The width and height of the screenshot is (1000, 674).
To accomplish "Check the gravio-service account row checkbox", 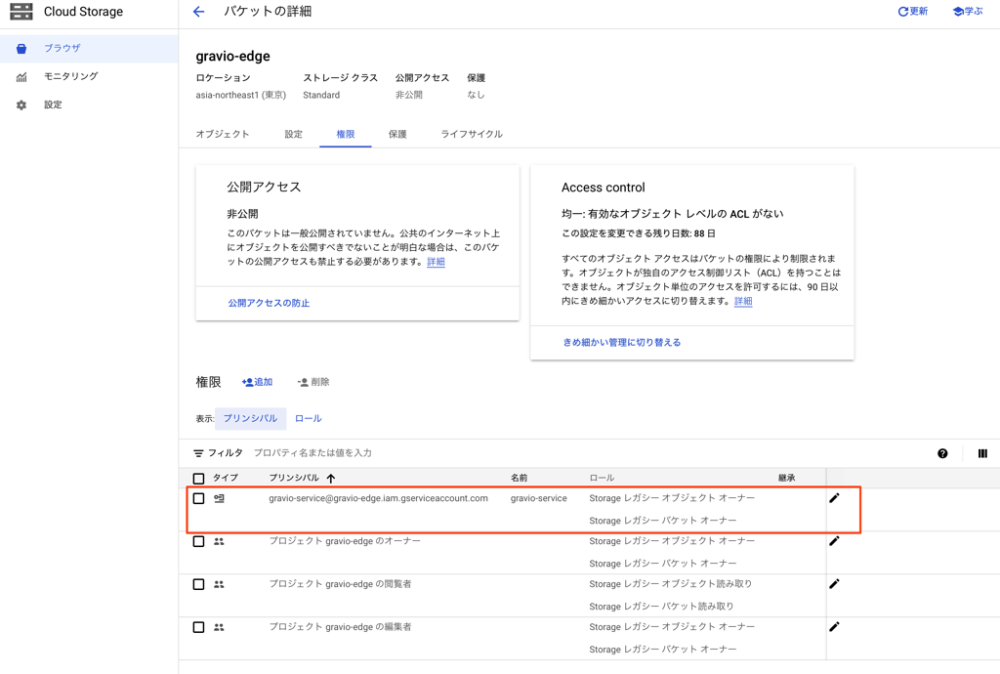I will click(x=198, y=498).
